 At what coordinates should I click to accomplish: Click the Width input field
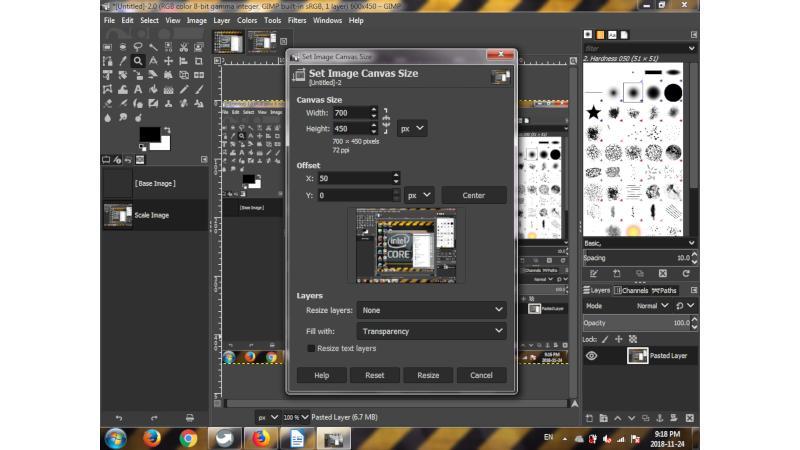351,113
